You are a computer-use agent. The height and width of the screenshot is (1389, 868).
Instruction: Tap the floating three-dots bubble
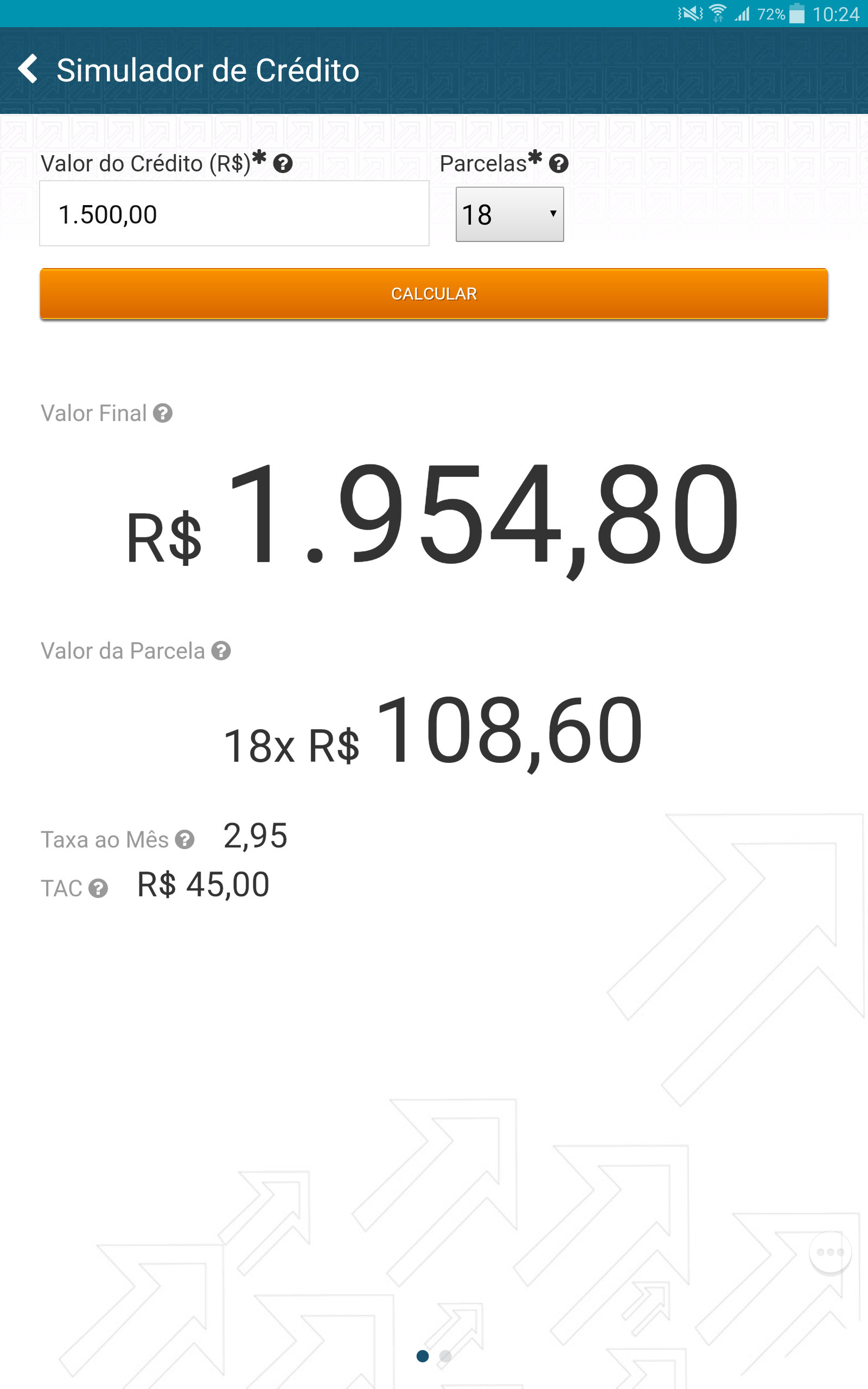pos(830,1252)
